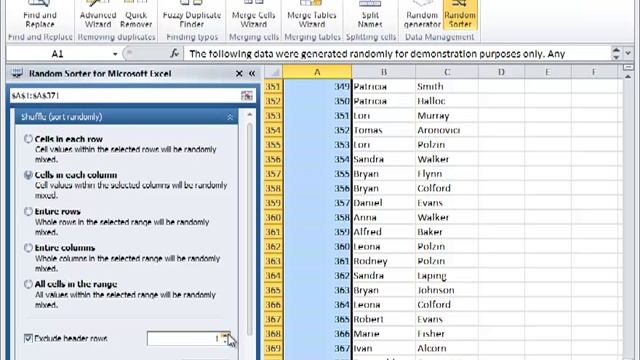Collapse the Random Sorter pane with chevrons
The image size is (640, 360).
(x=252, y=73)
